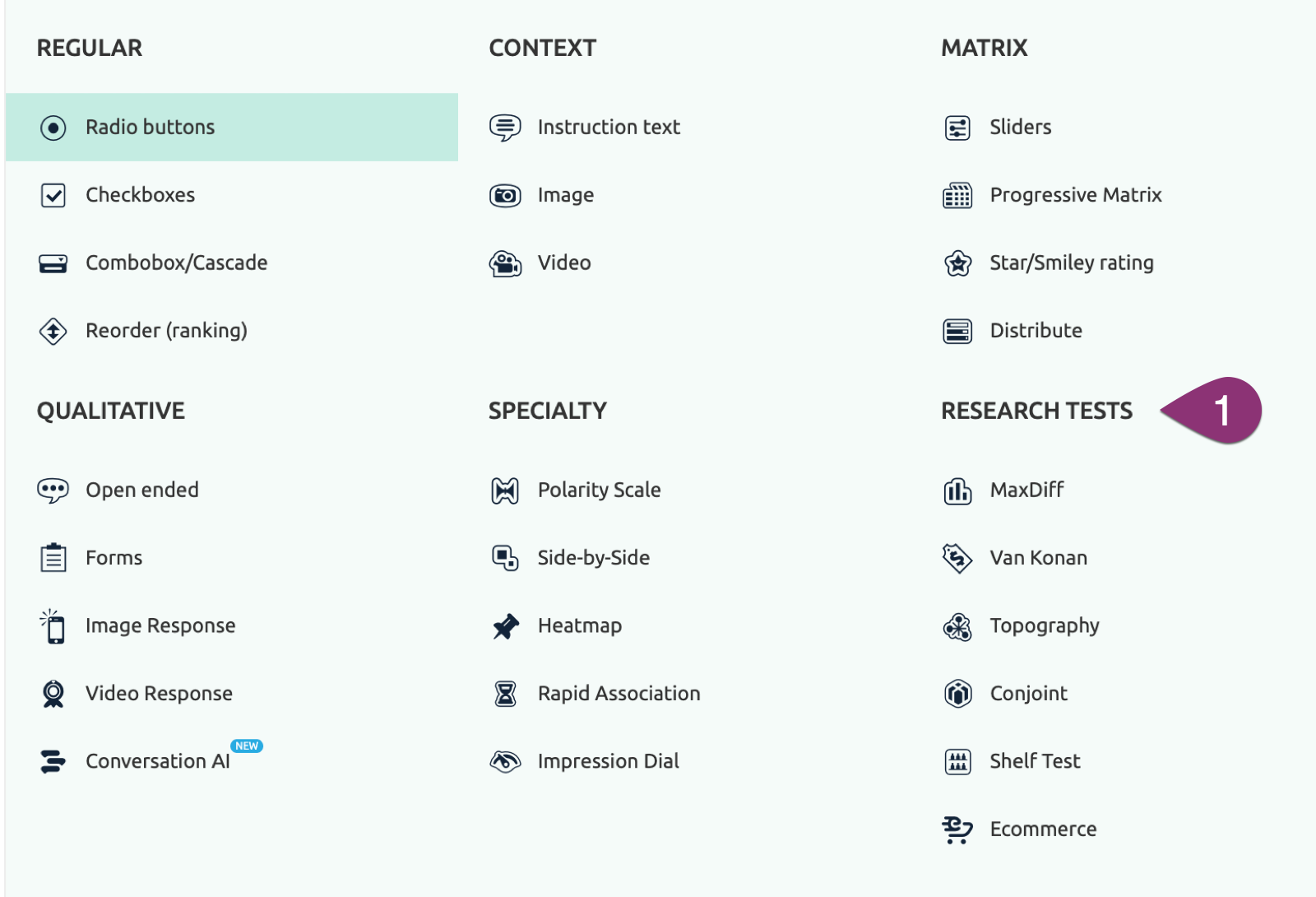Select the Impression Dial eye icon
1316x897 pixels.
[505, 762]
